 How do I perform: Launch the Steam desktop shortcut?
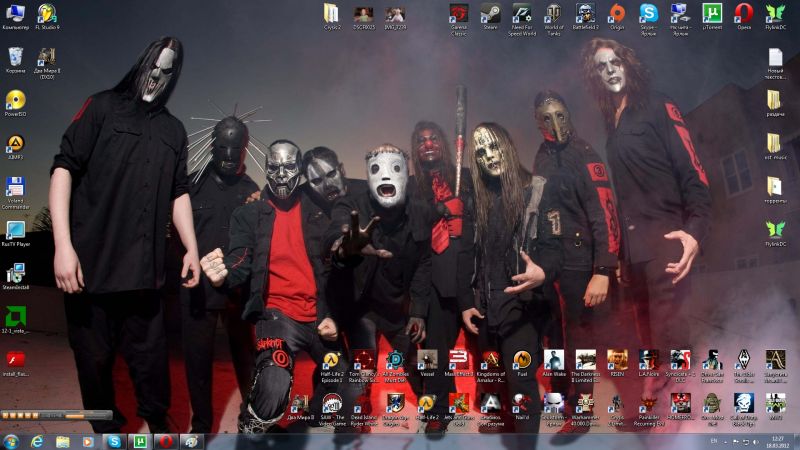[490, 16]
